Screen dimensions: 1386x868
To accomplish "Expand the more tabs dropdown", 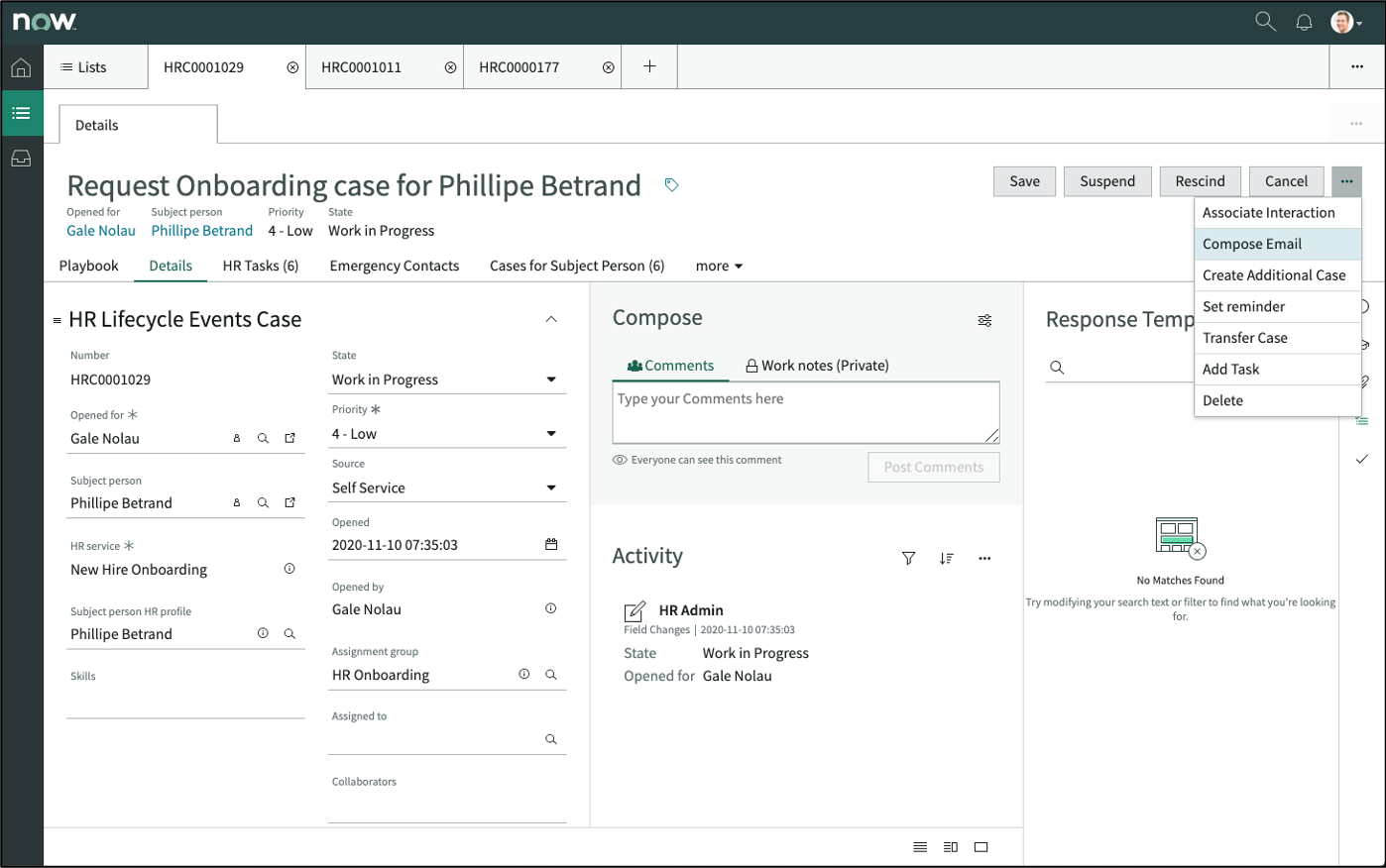I will [720, 266].
